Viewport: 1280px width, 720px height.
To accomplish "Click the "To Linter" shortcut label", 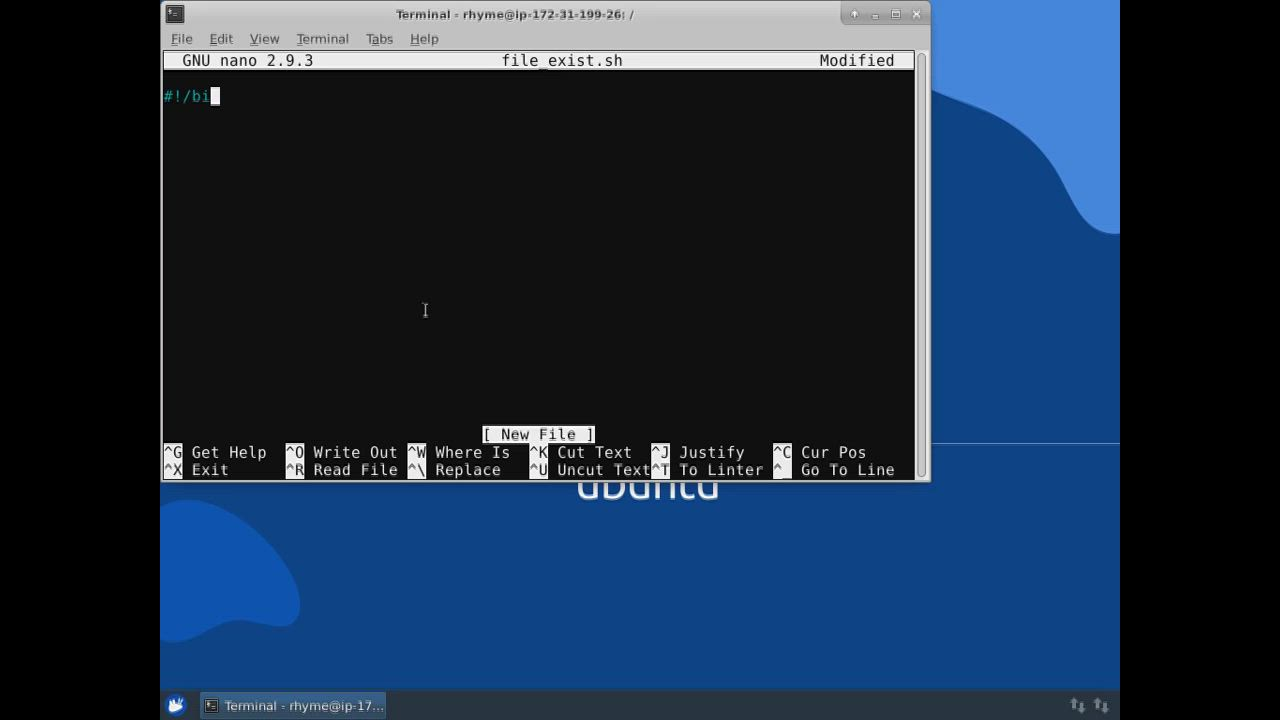I will pos(721,470).
